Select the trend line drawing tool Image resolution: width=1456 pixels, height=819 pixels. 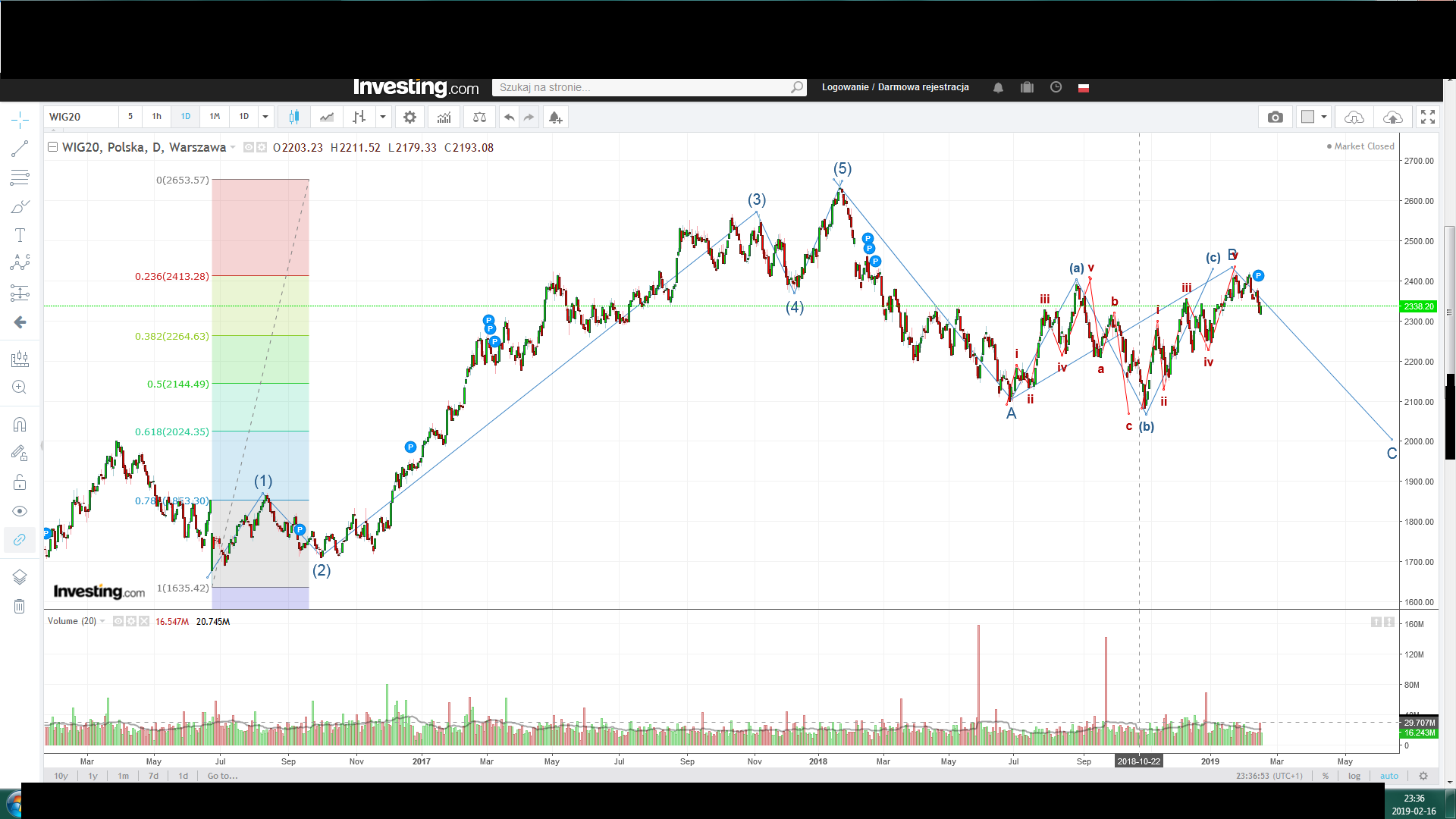pos(20,149)
